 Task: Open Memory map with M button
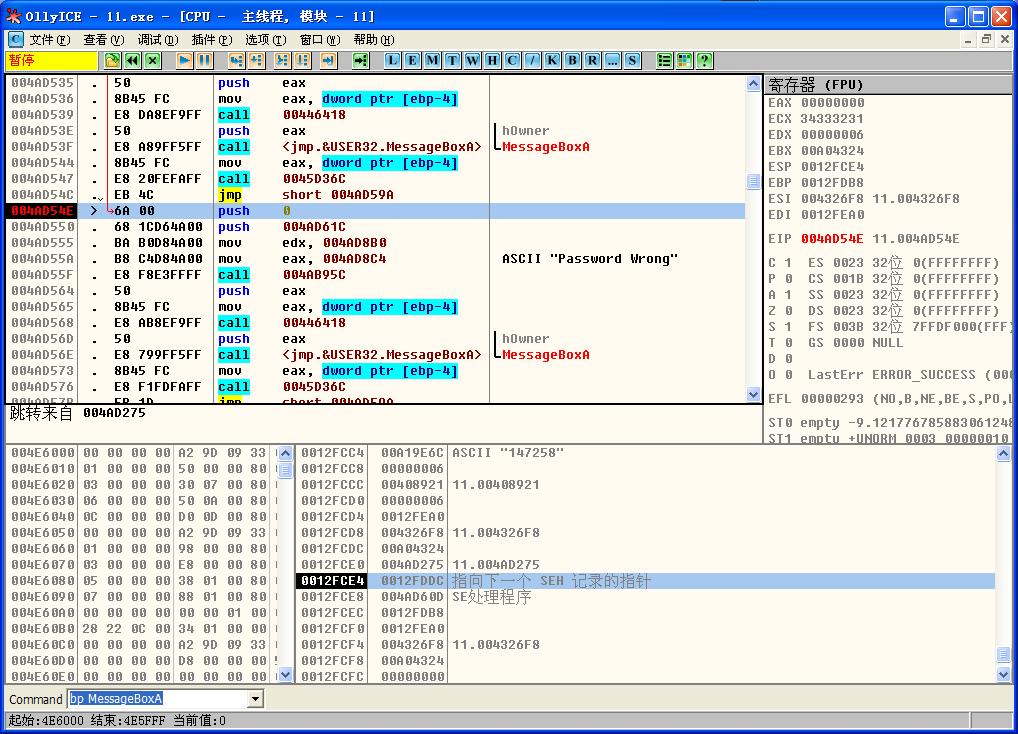point(432,61)
